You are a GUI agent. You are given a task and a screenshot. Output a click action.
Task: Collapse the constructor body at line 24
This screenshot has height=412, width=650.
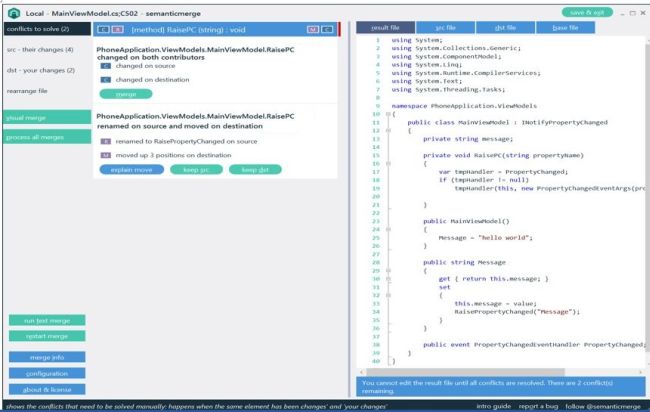pos(388,229)
